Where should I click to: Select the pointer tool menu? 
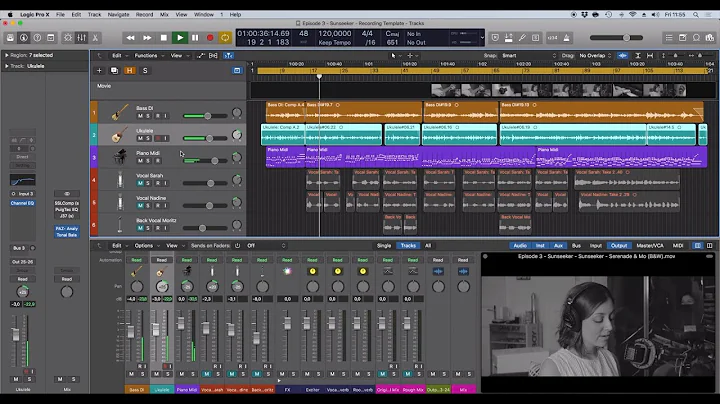click(x=395, y=56)
